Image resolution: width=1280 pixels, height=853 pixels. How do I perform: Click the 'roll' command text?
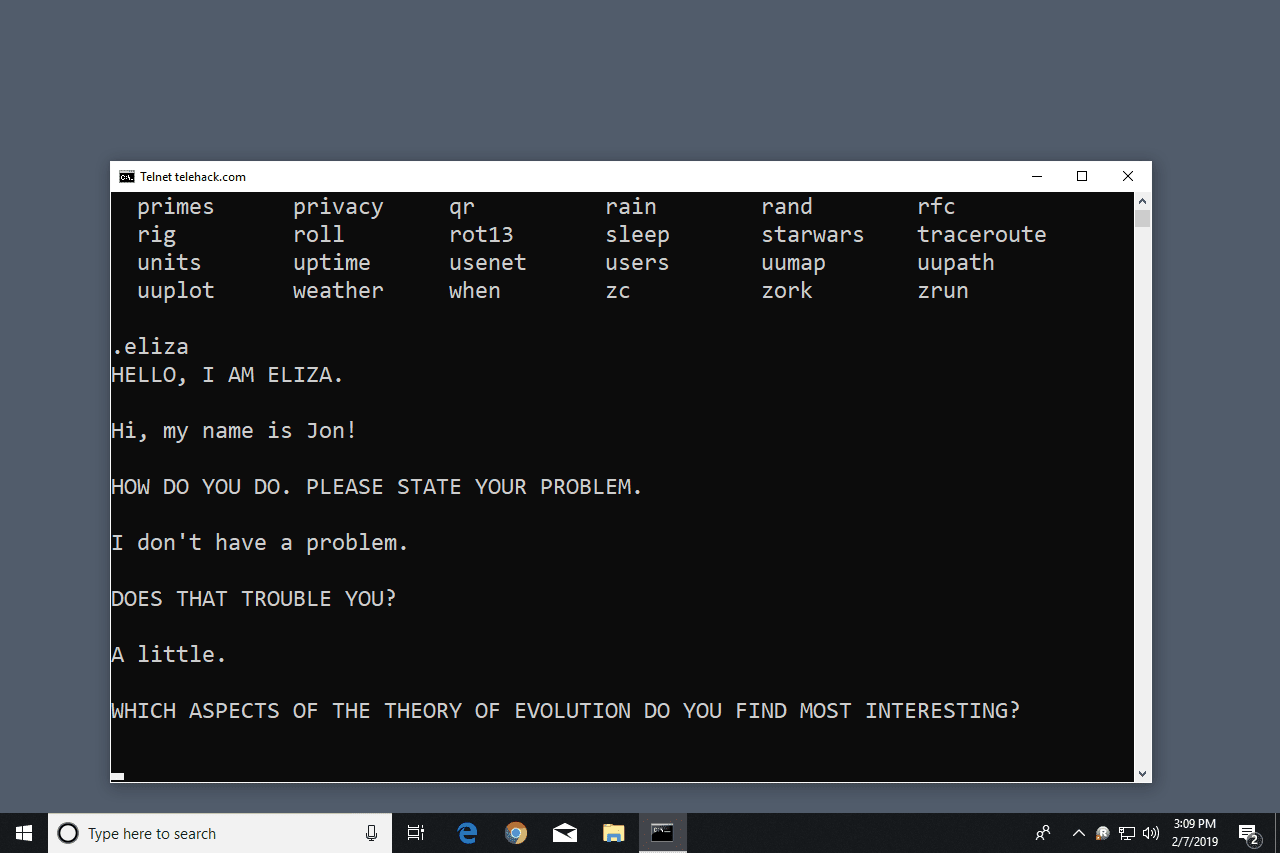coord(319,235)
